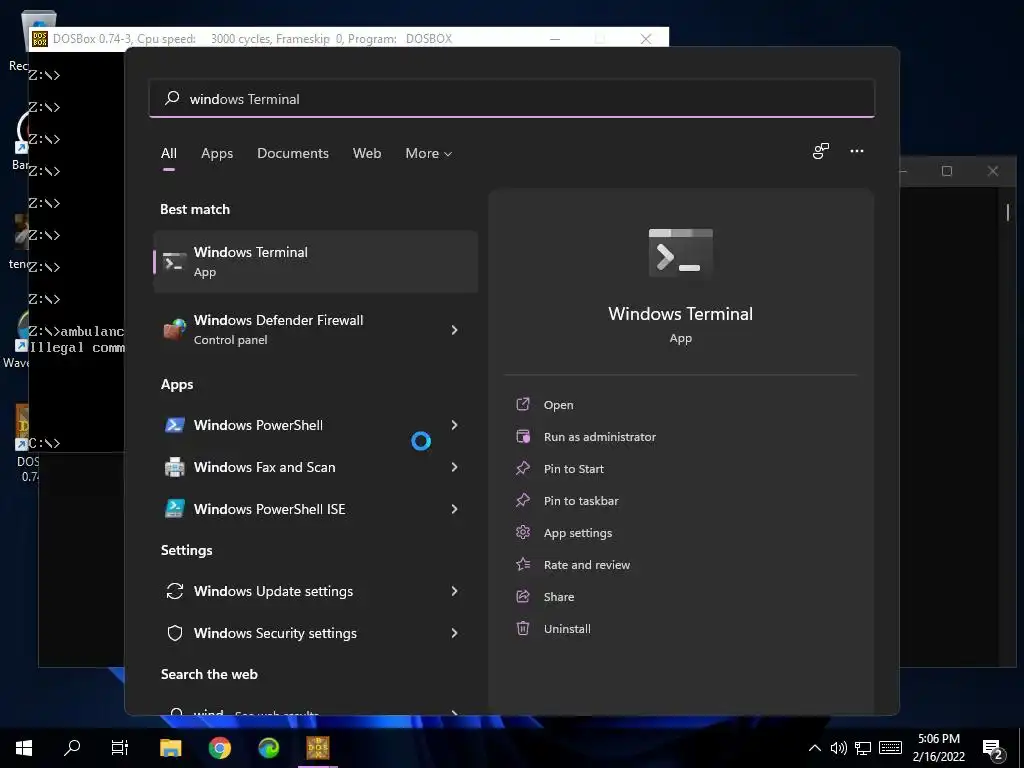Screen dimensions: 1024x768
Task: Click Rate and review
Action: coord(586,565)
